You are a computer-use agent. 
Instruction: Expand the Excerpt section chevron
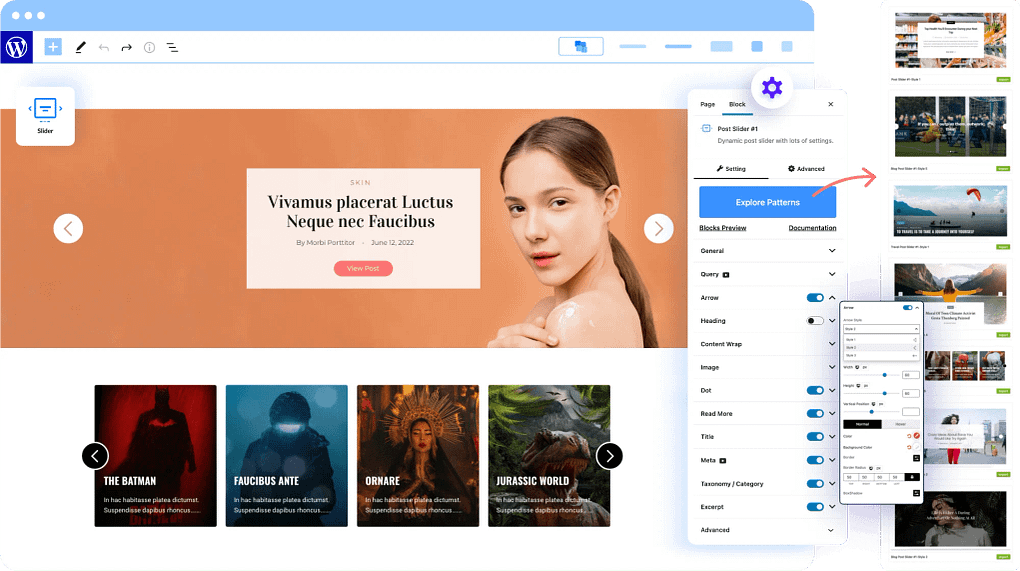(x=832, y=507)
